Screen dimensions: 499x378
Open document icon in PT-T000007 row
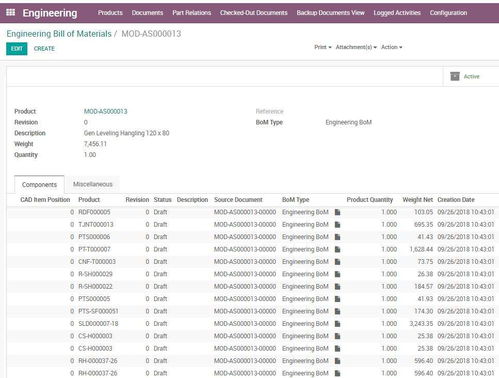[x=337, y=249]
